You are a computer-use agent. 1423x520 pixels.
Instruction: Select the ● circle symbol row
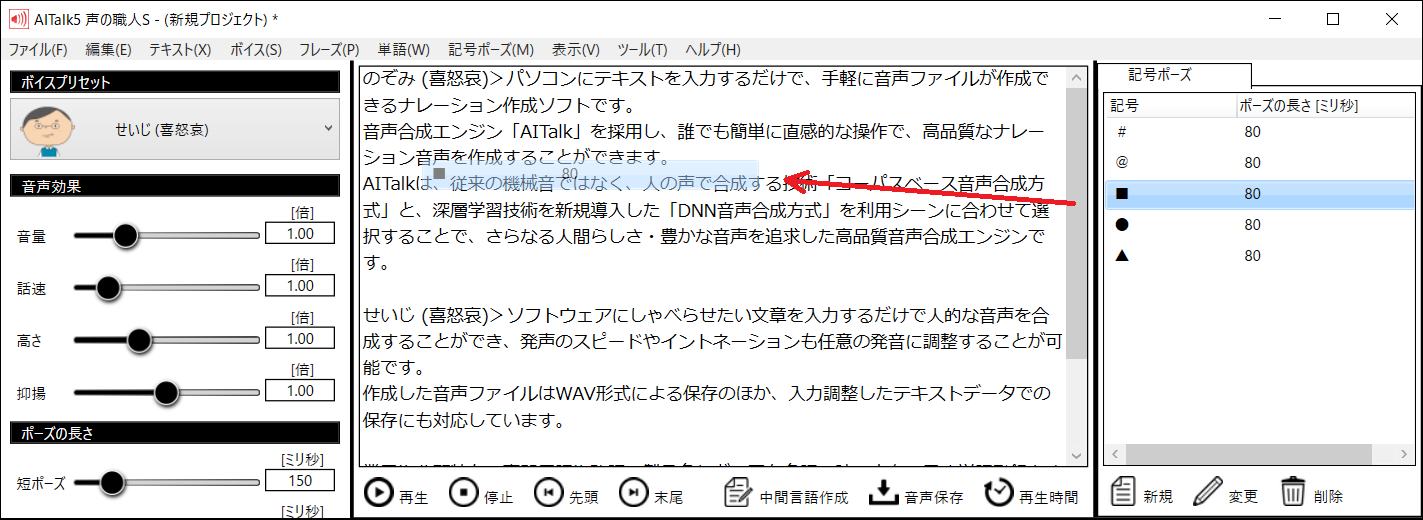1260,225
